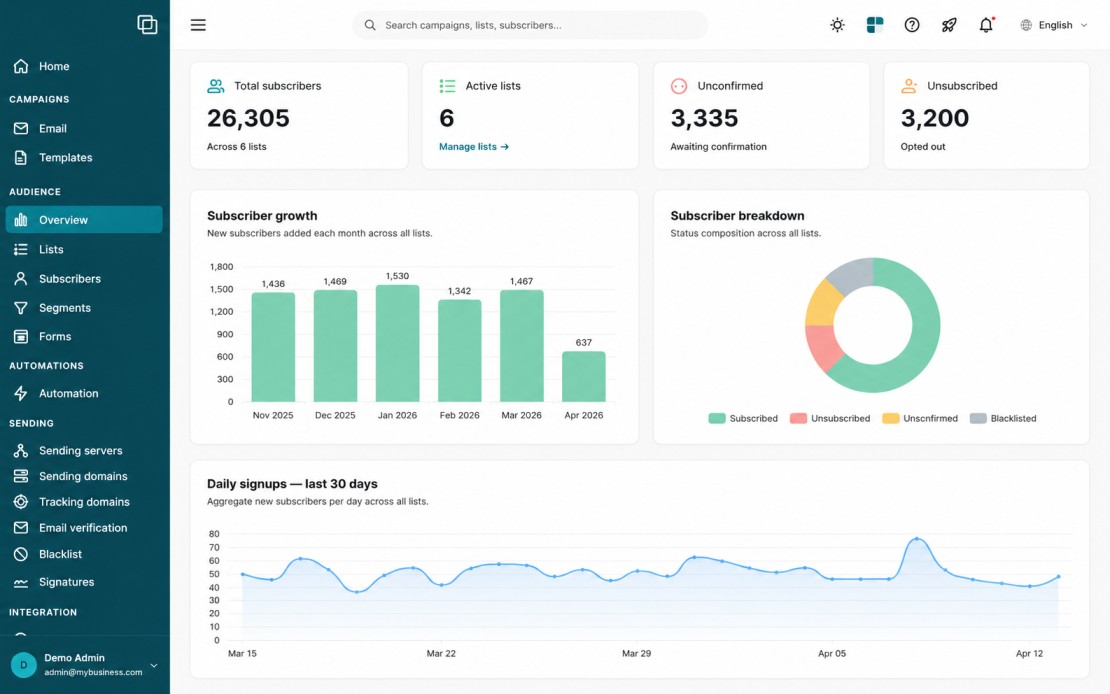Screen dimensions: 1110x694
Task: Click the Subscriber breakdown heading
Action: point(737,215)
